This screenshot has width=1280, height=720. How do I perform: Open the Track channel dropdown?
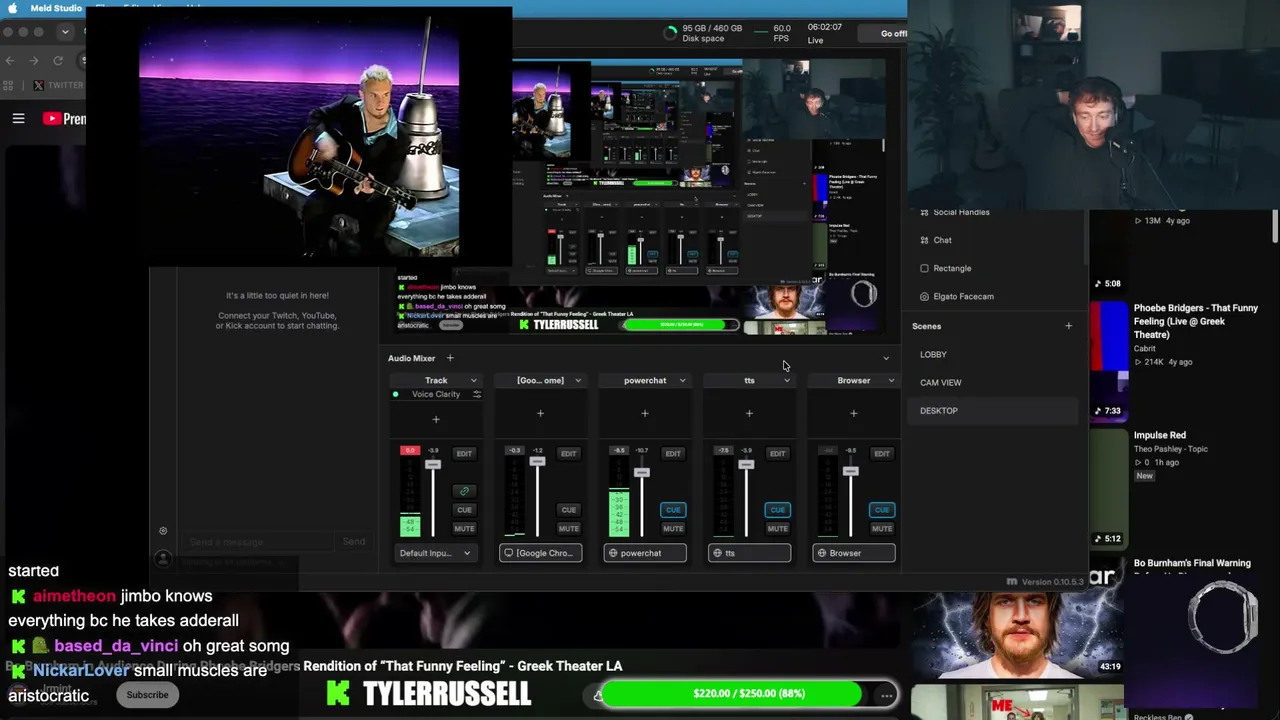(474, 380)
